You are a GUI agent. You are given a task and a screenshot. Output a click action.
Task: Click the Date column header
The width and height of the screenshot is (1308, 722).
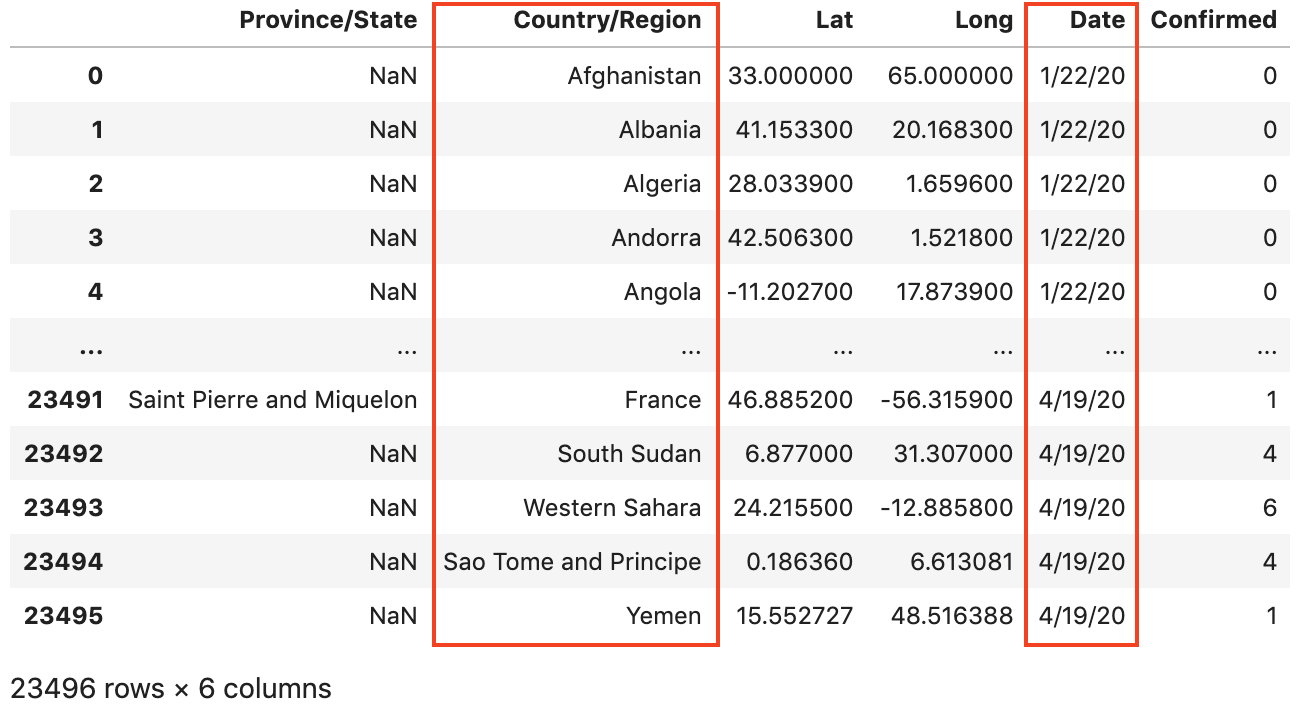(1097, 21)
